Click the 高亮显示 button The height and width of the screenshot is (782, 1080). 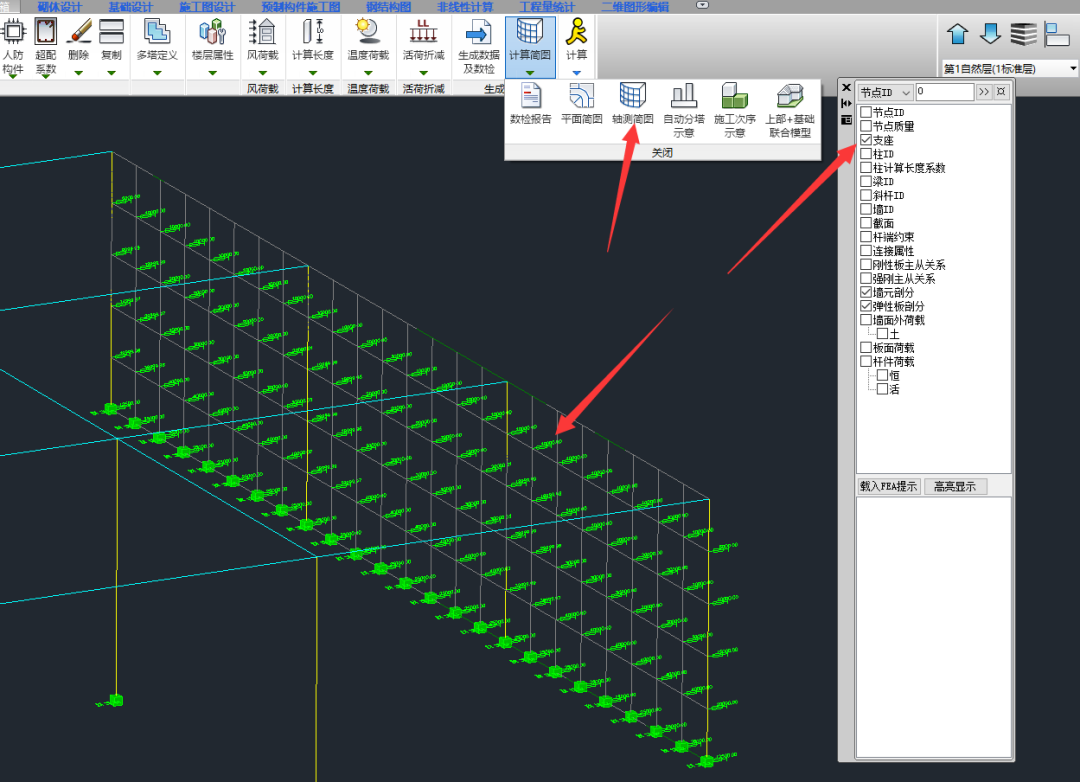955,487
